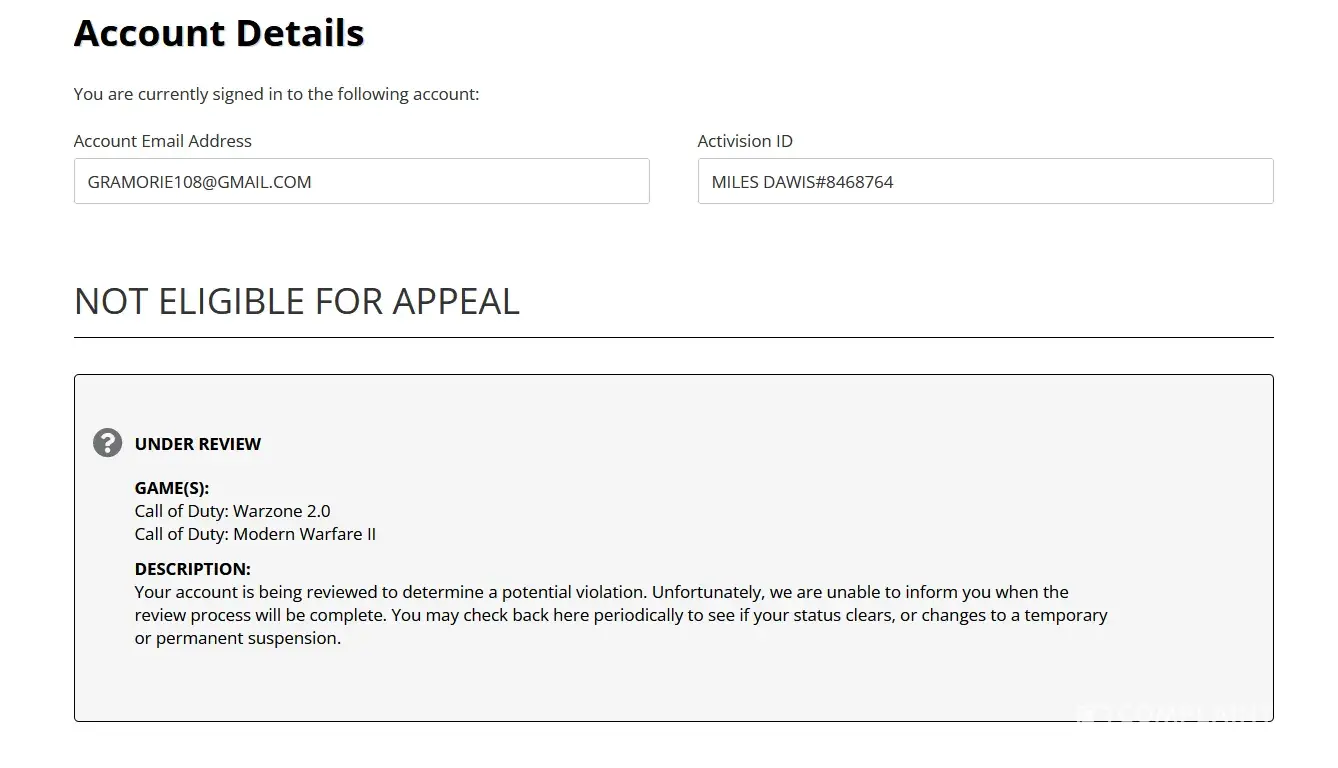Screen dimensions: 1338x768
Task: Click the DESCRIPTION label
Action: [x=193, y=569]
